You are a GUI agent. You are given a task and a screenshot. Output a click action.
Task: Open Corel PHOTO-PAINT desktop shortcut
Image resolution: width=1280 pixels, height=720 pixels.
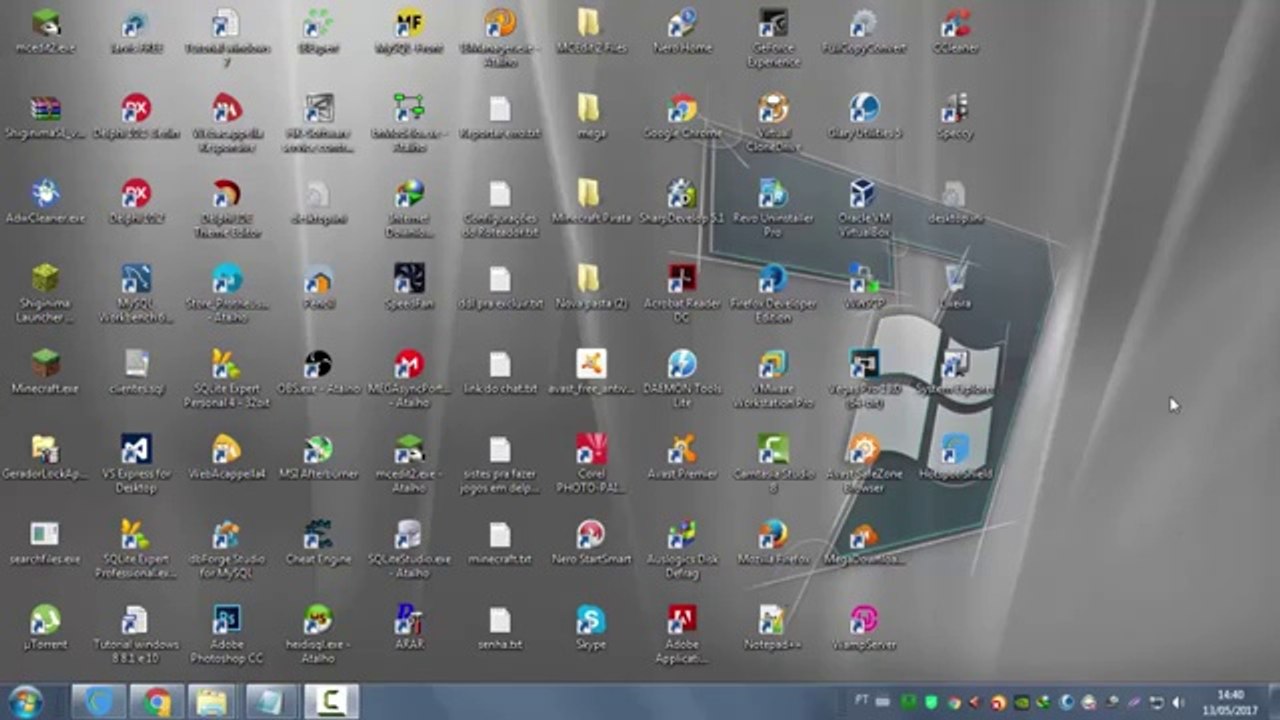(591, 464)
